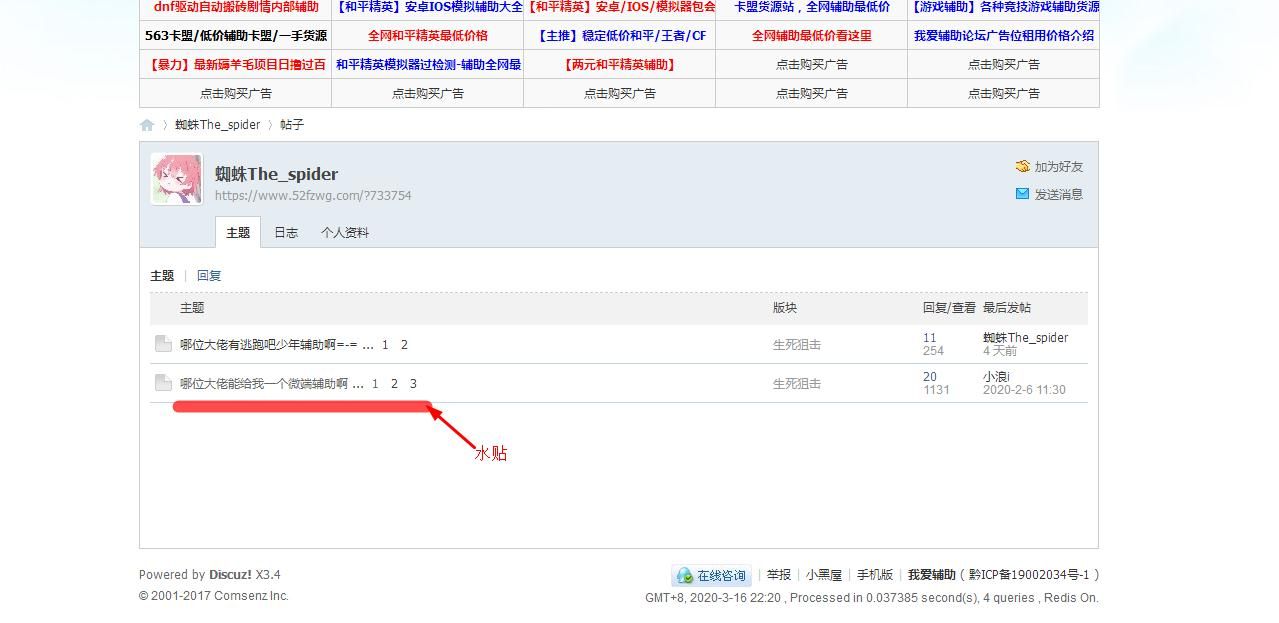Viewport: 1279px width, 623px height.
Task: Click 加为好友 link
Action: (x=1059, y=167)
